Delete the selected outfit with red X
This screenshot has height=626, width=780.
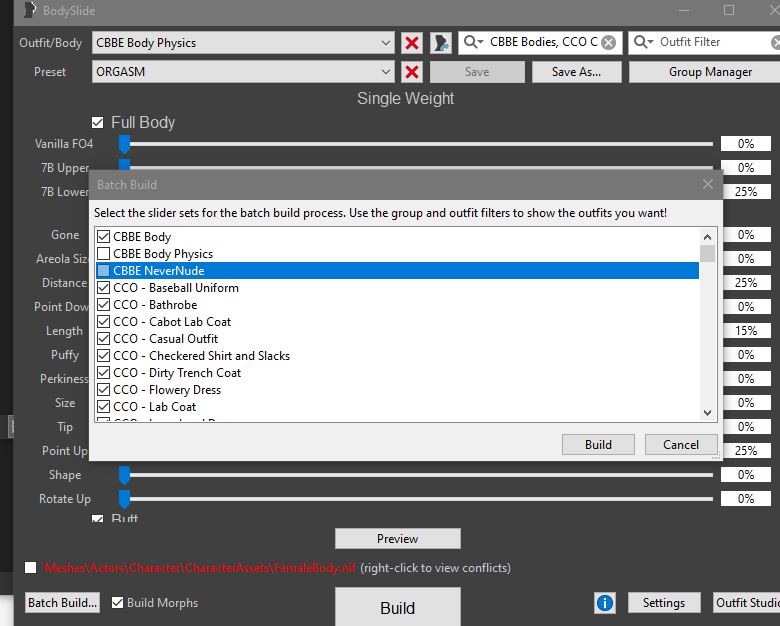tap(412, 43)
